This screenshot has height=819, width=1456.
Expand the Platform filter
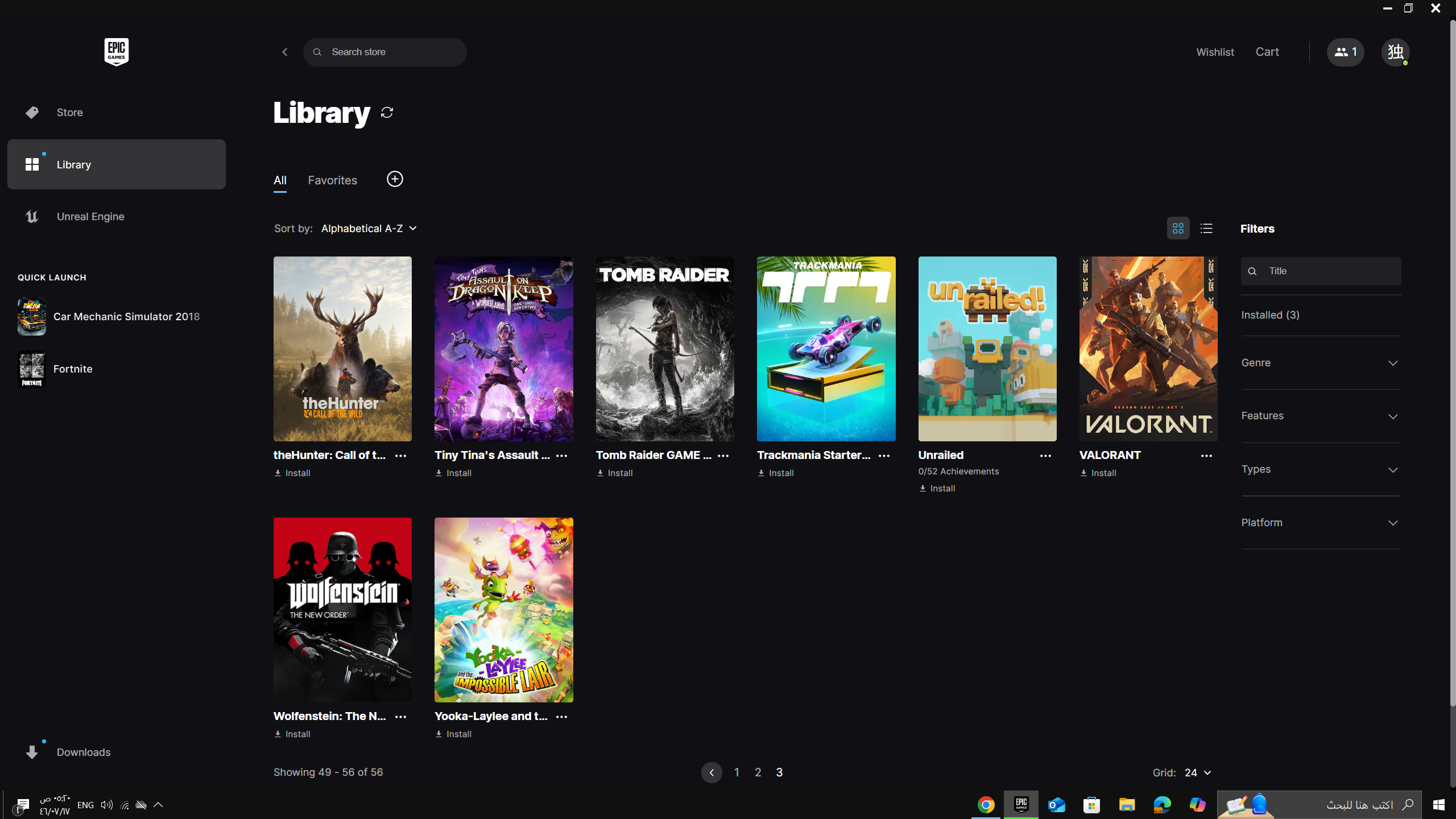coord(1320,523)
